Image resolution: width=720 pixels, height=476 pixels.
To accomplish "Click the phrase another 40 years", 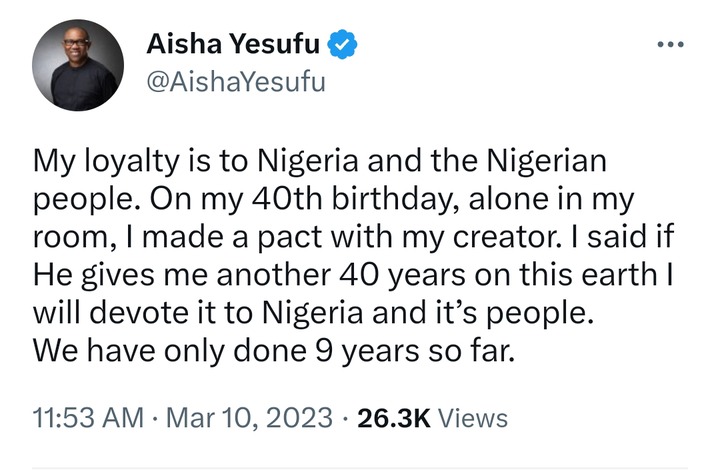I will [x=341, y=275].
